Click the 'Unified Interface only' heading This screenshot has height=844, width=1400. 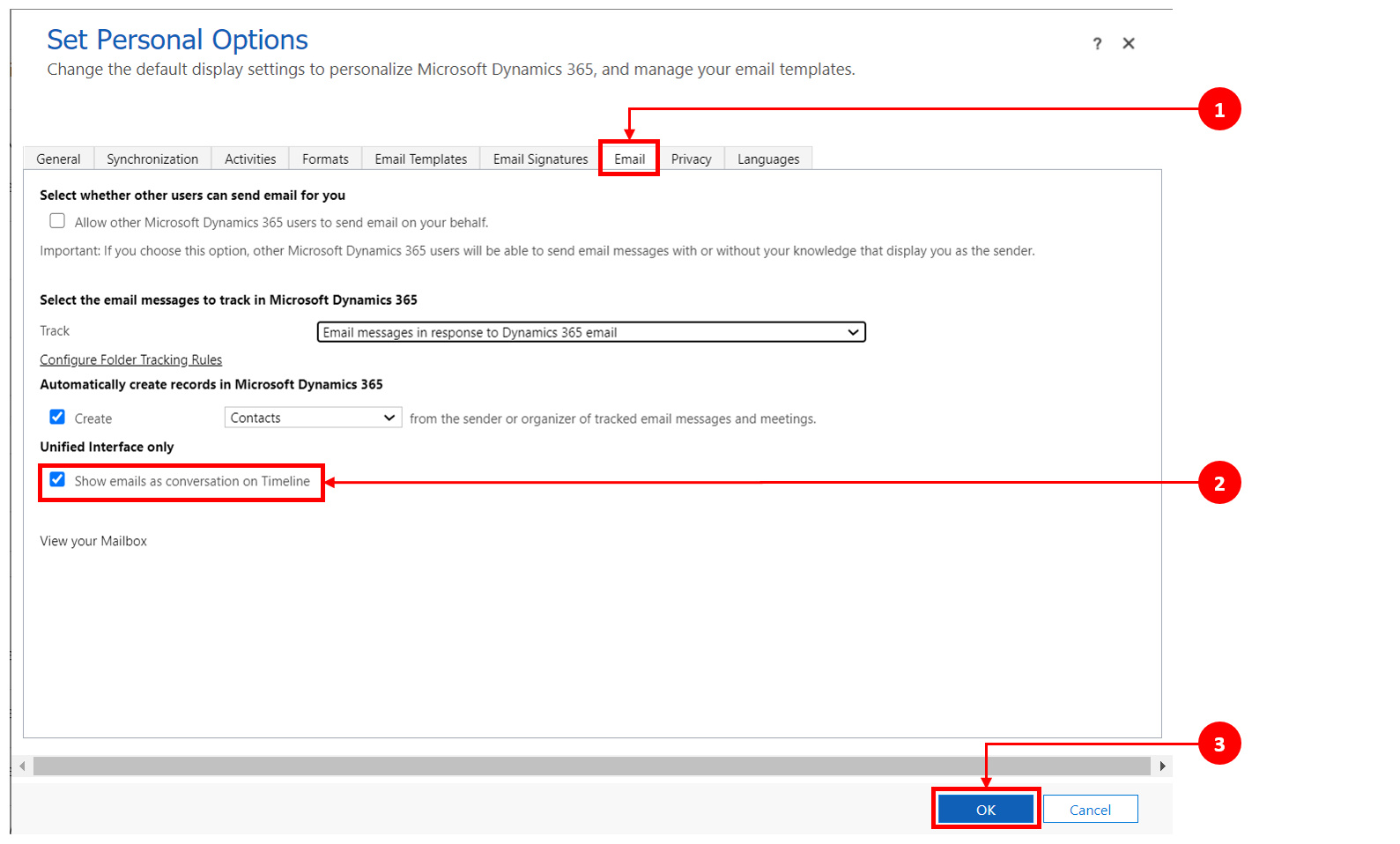[x=107, y=447]
